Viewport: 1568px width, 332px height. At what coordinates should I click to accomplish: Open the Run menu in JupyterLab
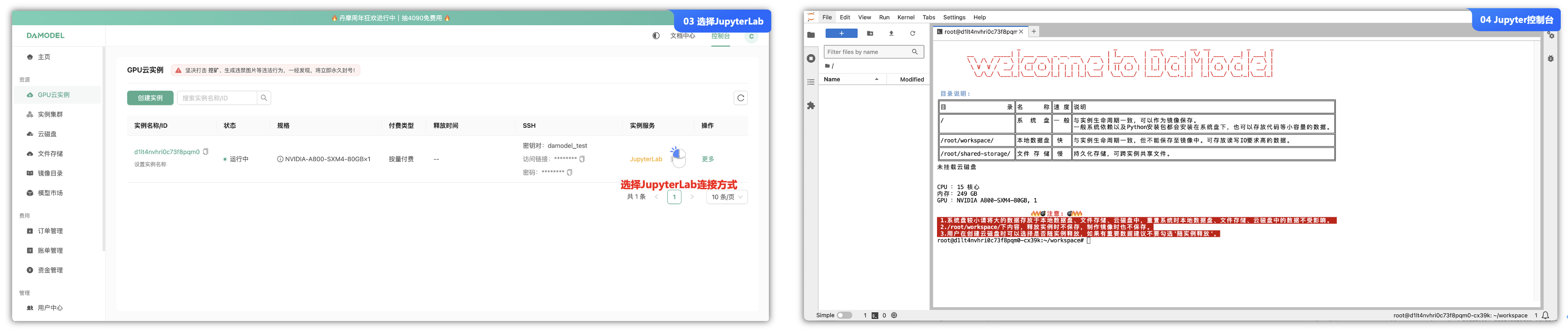(884, 17)
